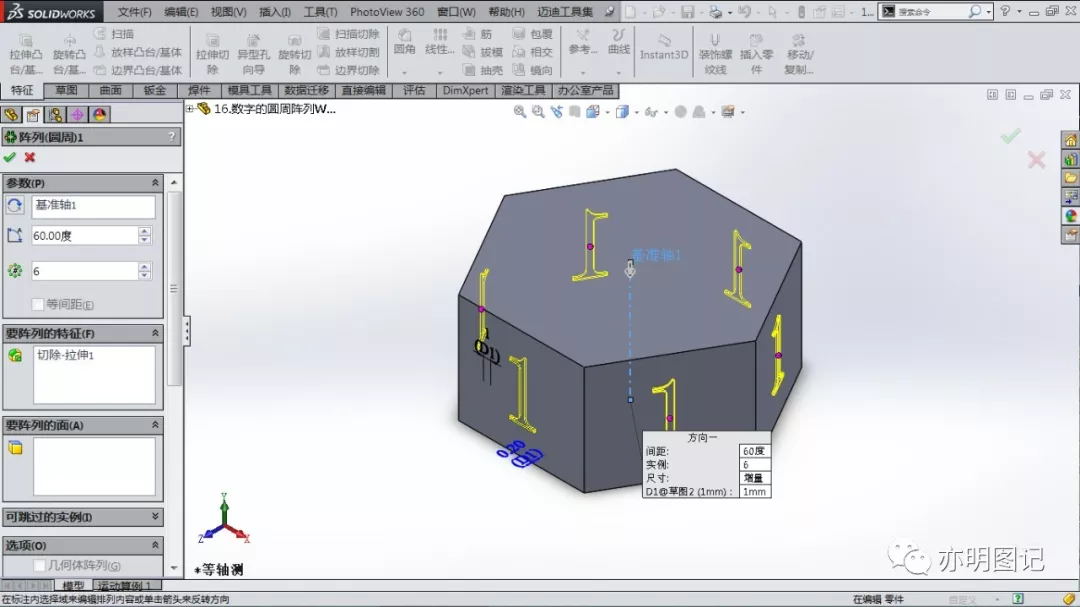1080x607 pixels.
Task: Open the ConfigurationManager tab icon
Action: pos(55,114)
